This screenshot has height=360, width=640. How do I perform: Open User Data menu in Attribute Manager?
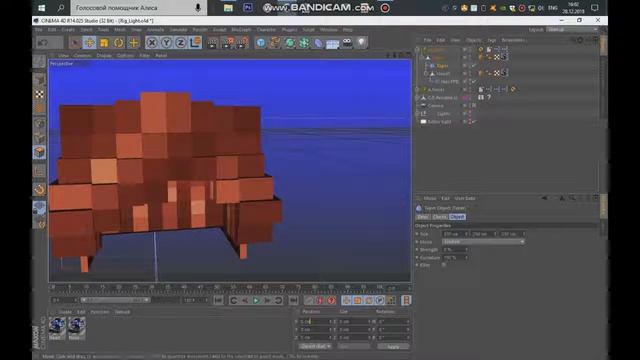(465, 198)
